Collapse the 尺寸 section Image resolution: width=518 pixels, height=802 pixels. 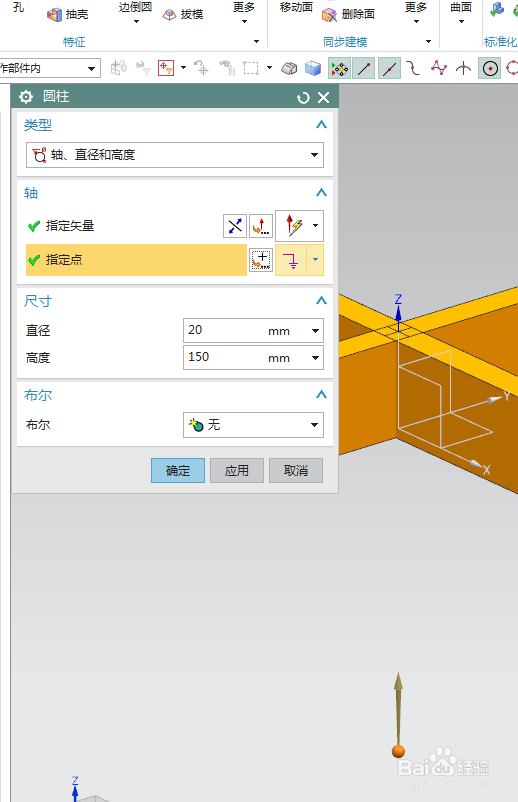(x=321, y=300)
